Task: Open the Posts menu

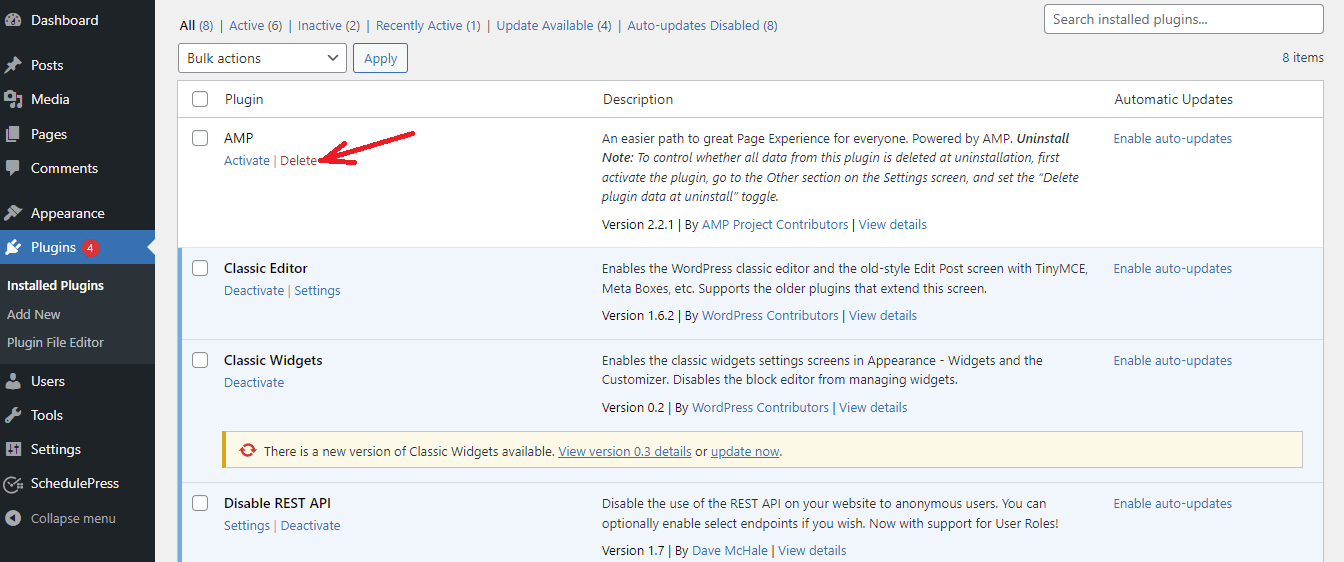Action: 47,65
